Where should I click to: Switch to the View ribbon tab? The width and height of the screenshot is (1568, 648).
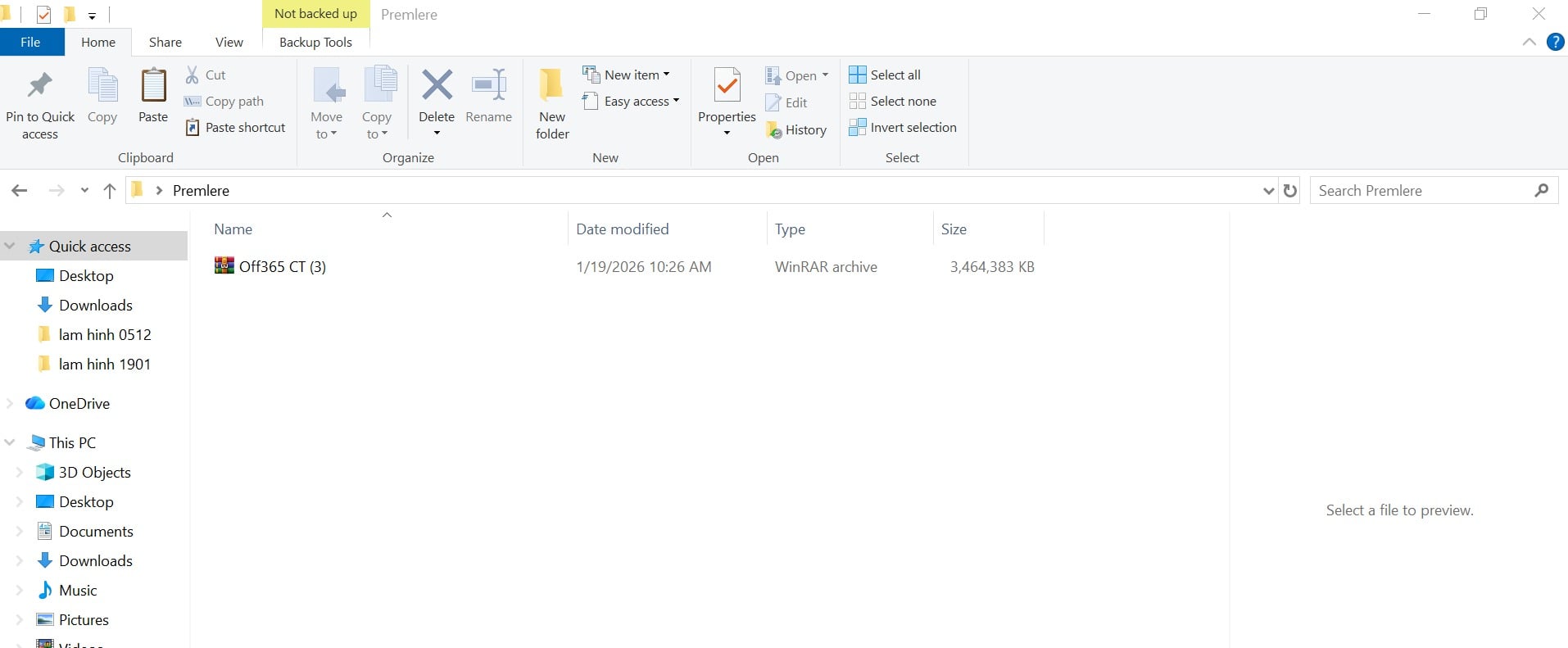coord(229,43)
